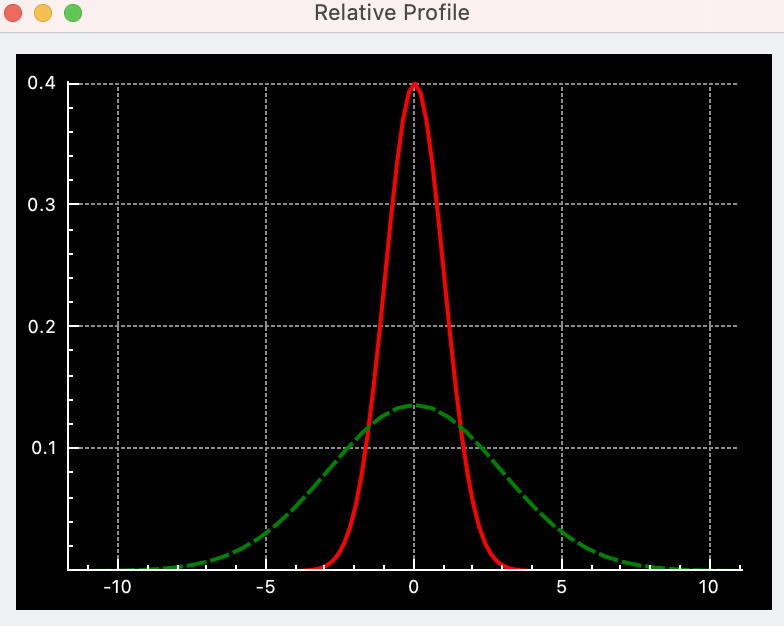Click the peak of the green dashed curve
784x626 pixels.
coord(414,405)
